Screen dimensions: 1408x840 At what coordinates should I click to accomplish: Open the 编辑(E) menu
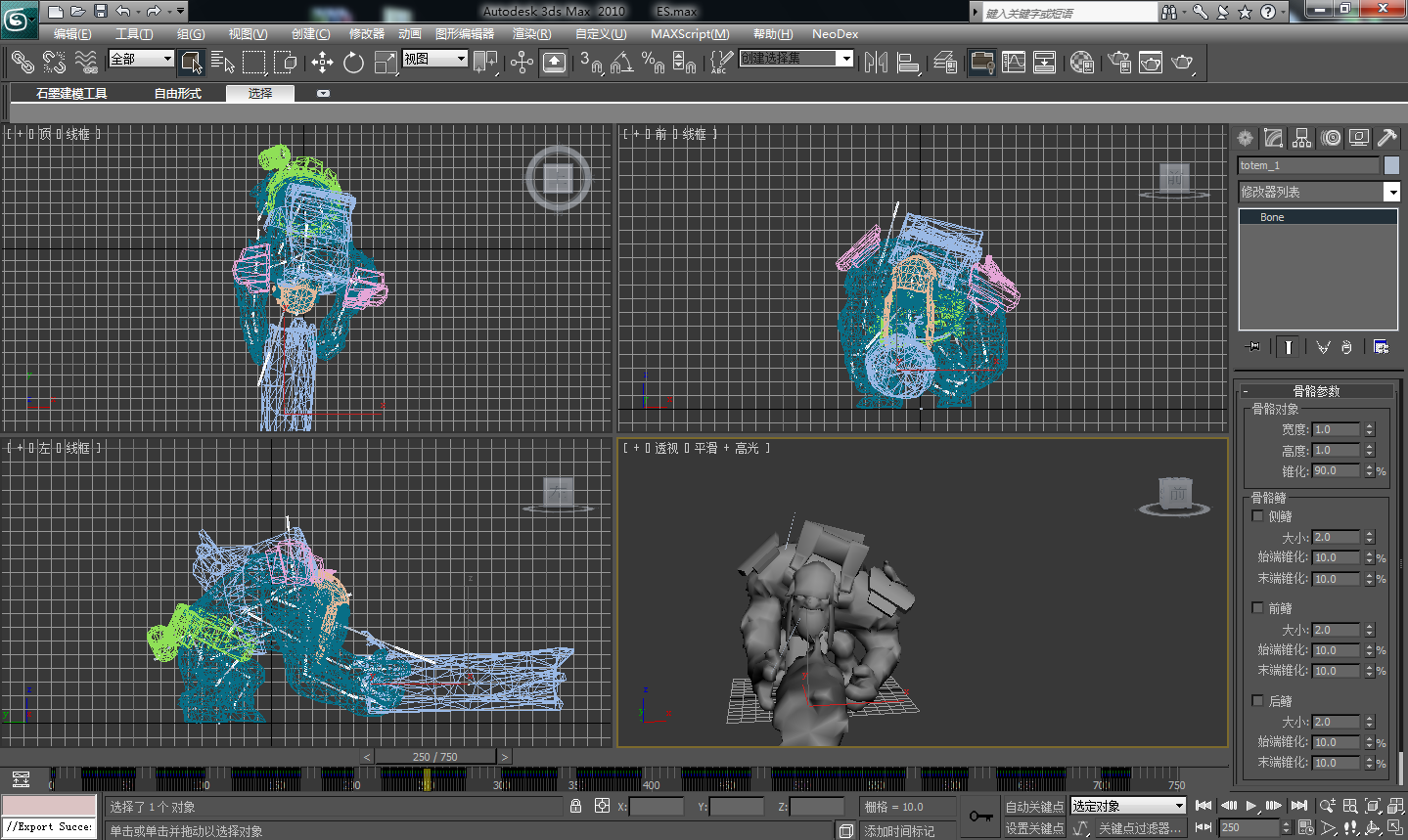[72, 33]
